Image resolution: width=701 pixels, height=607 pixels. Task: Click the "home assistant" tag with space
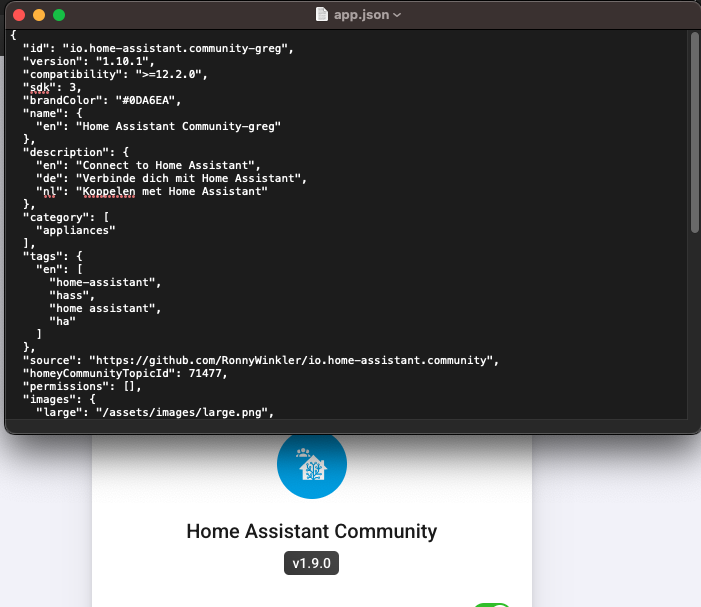[x=102, y=308]
